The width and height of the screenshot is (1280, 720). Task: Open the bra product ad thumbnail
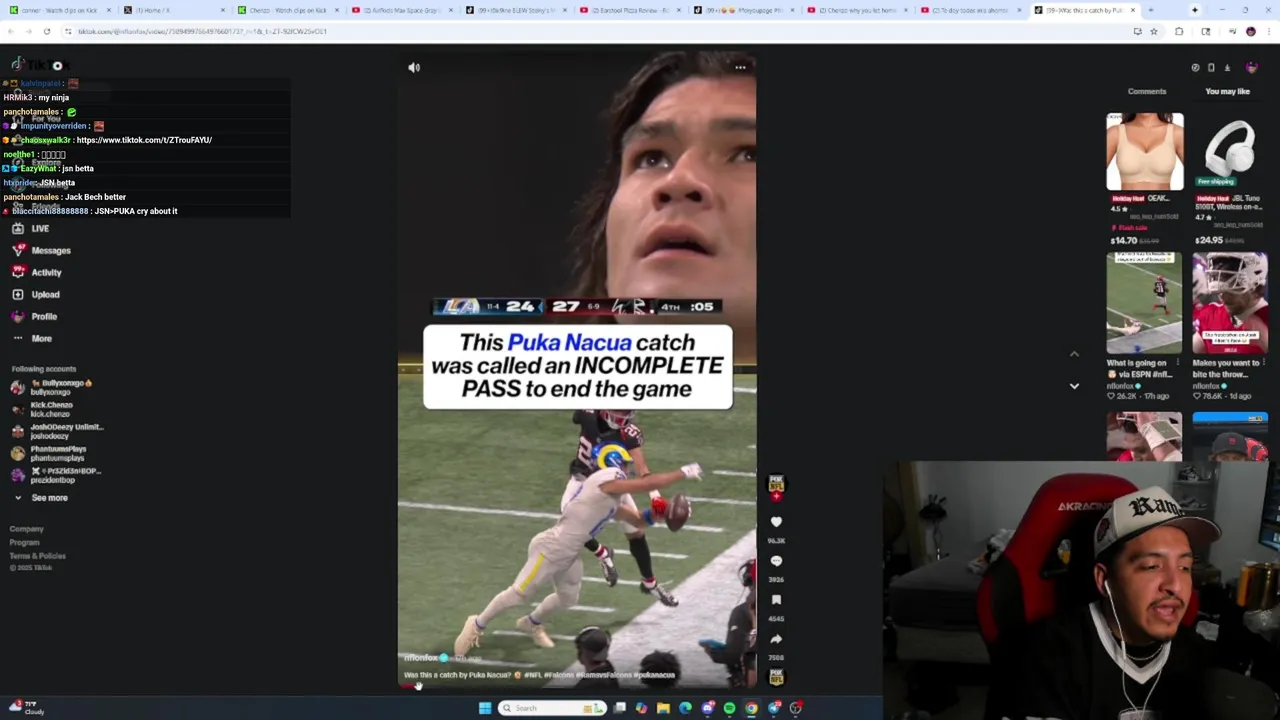[1145, 151]
